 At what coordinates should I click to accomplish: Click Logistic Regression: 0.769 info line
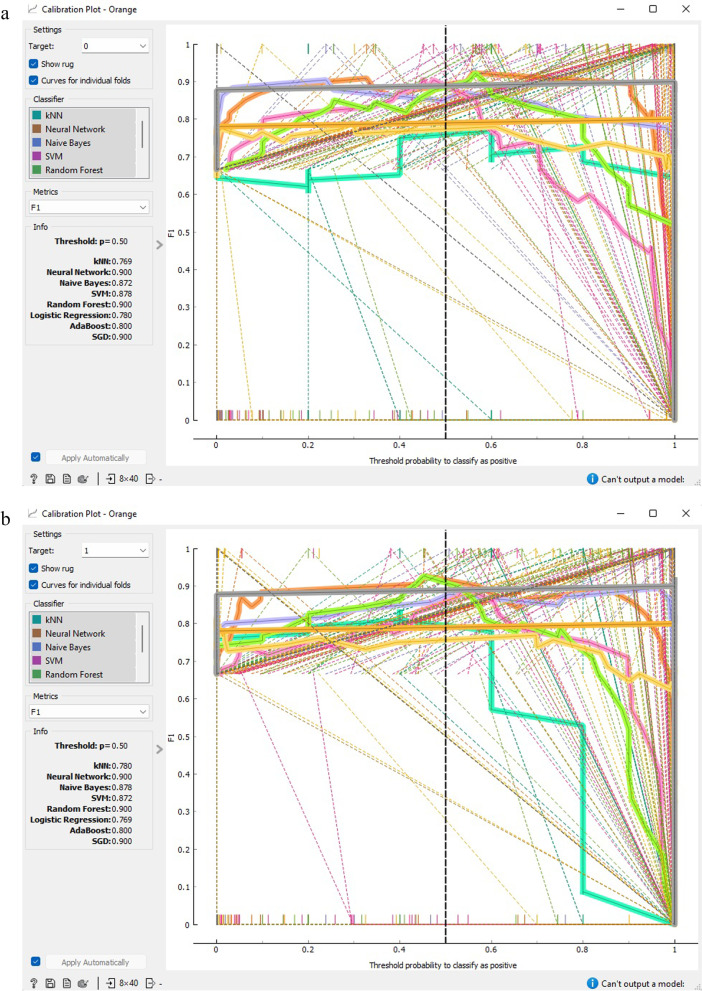pos(81,819)
